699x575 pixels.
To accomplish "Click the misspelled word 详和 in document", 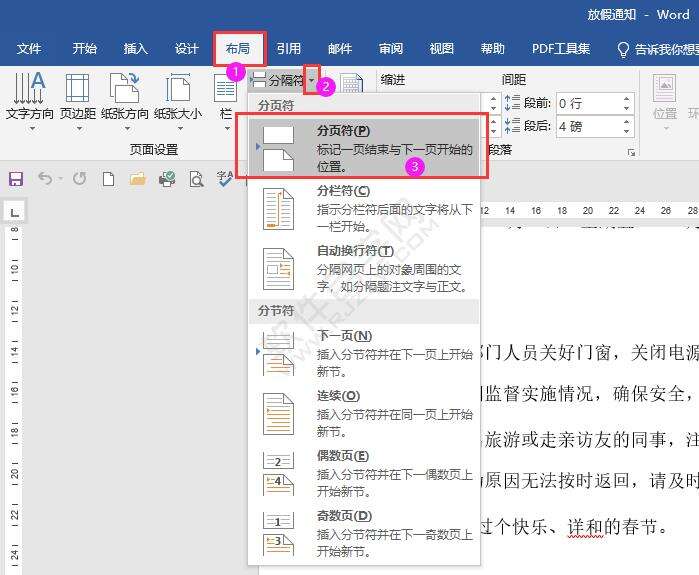I will point(586,527).
